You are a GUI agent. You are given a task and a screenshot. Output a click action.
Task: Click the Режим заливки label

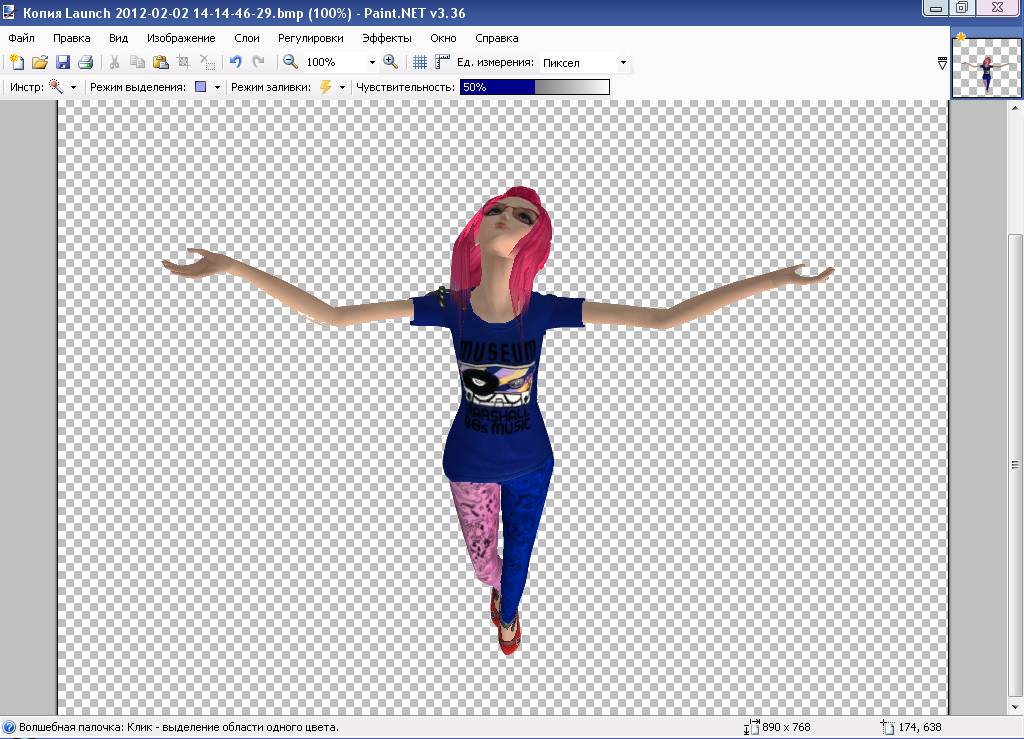271,87
